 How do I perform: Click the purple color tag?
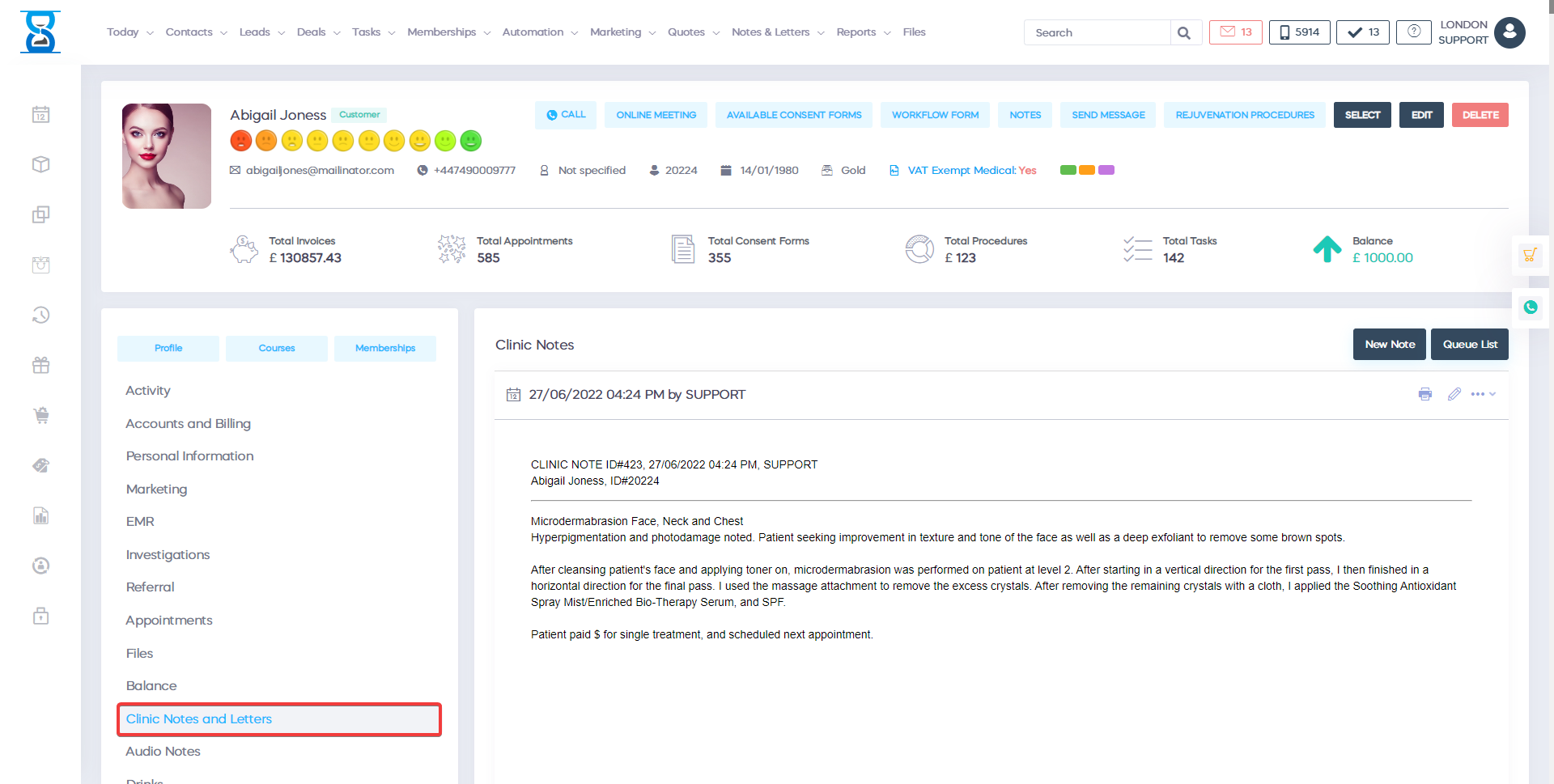point(1106,170)
